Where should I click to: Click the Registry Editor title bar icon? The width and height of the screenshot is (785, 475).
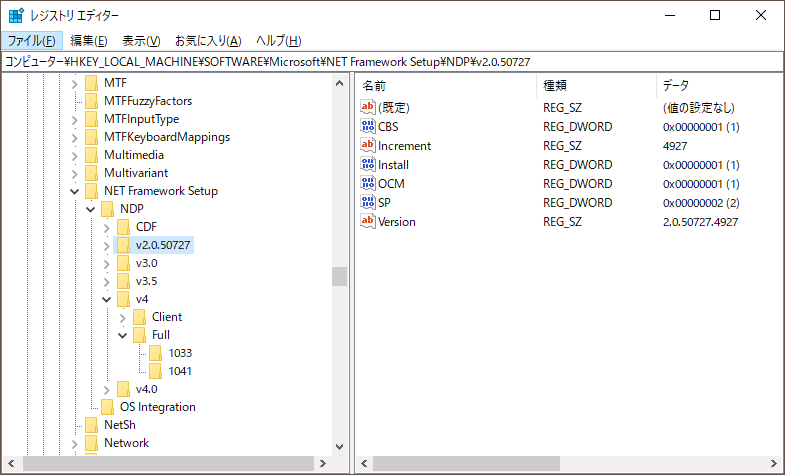pos(16,16)
